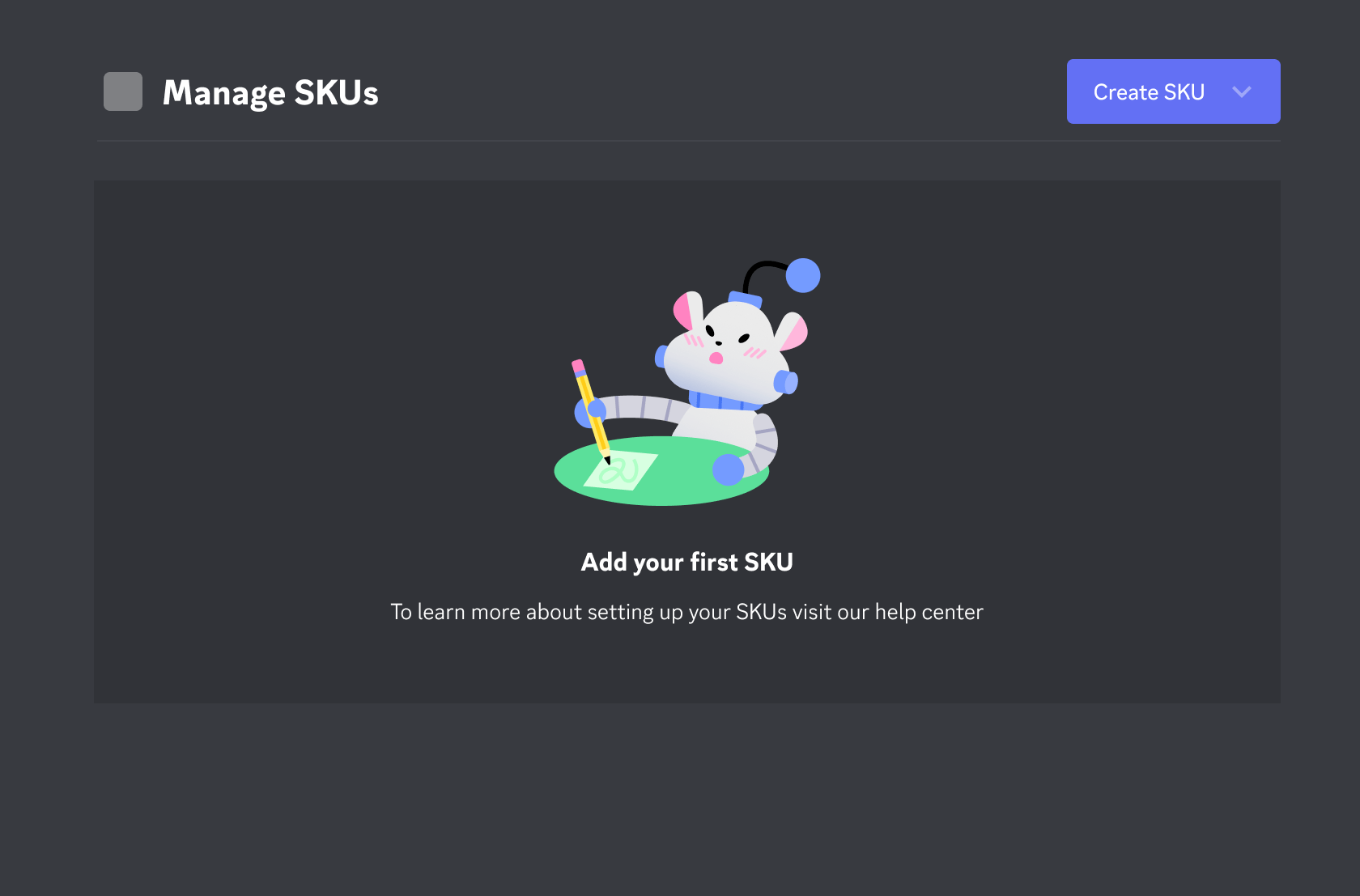
Task: Click the gray app icon beside Manage SKUs
Action: 123,91
